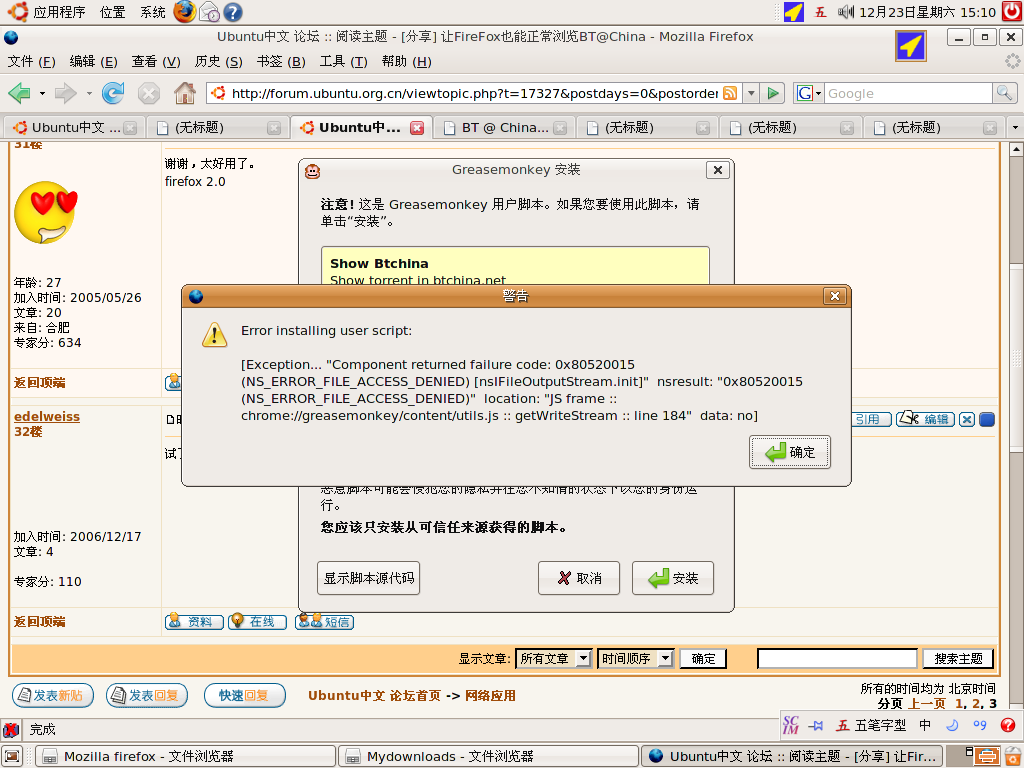This screenshot has width=1024, height=768.
Task: Open the 应用程序 panel menu
Action: (59, 12)
